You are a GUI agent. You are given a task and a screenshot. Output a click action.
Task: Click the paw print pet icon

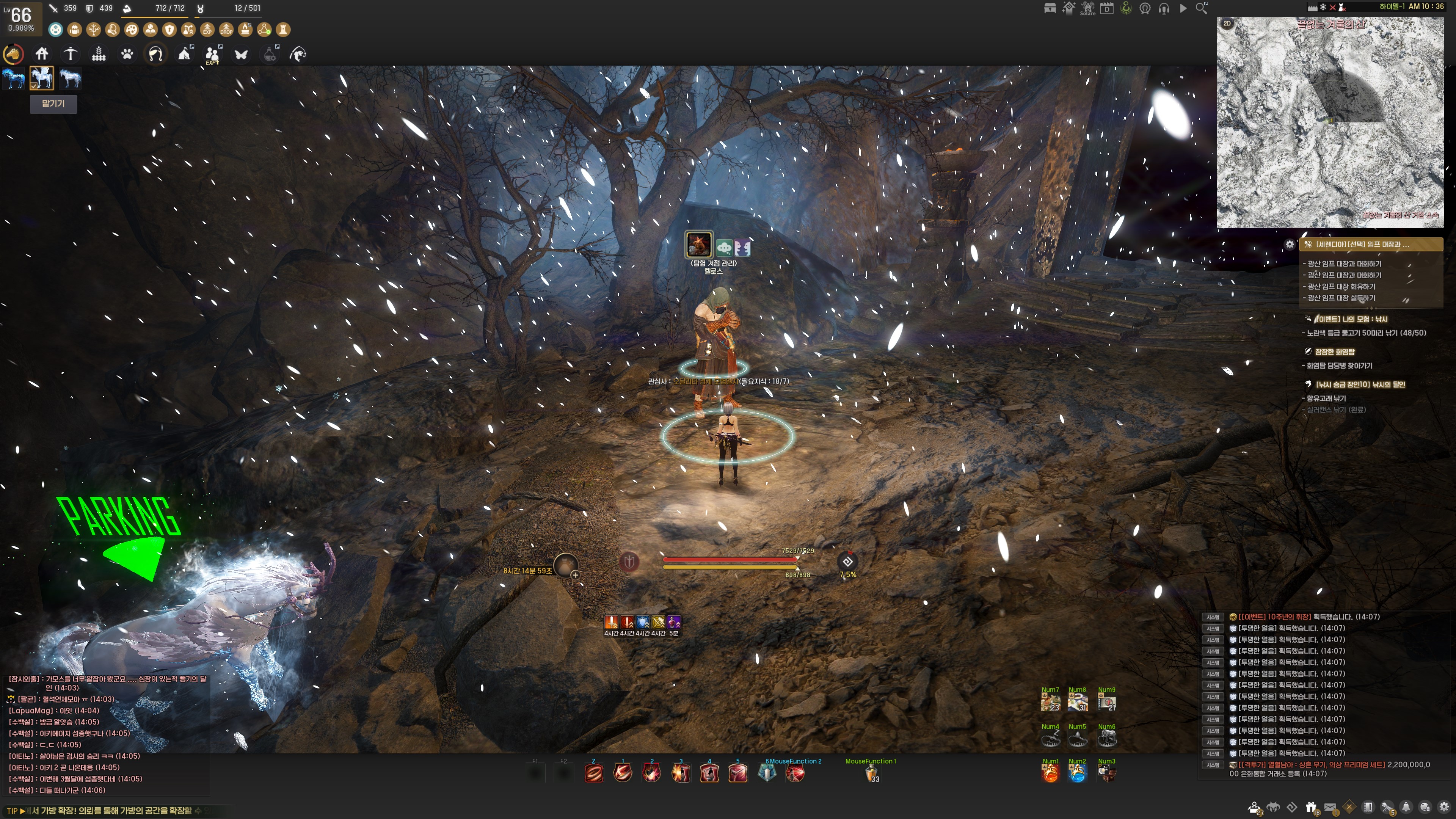127,54
